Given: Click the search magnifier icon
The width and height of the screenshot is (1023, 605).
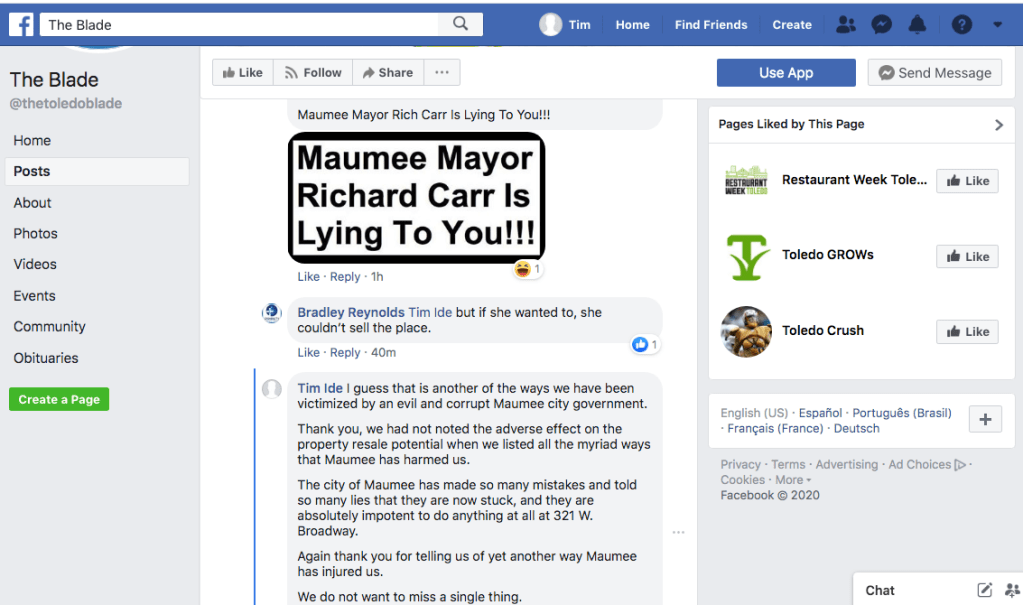Looking at the screenshot, I should (x=461, y=24).
